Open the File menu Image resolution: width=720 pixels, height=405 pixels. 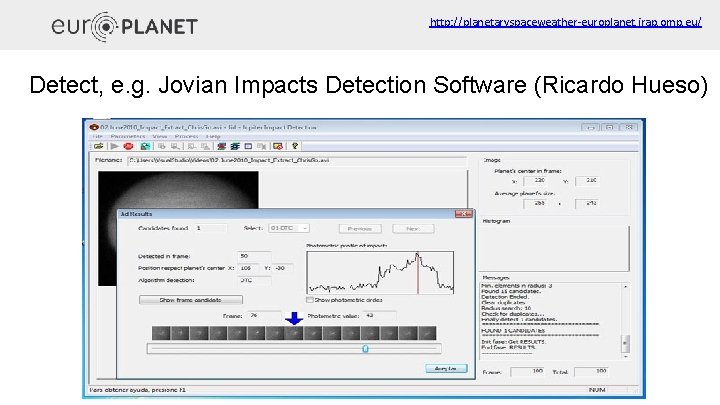pos(97,136)
